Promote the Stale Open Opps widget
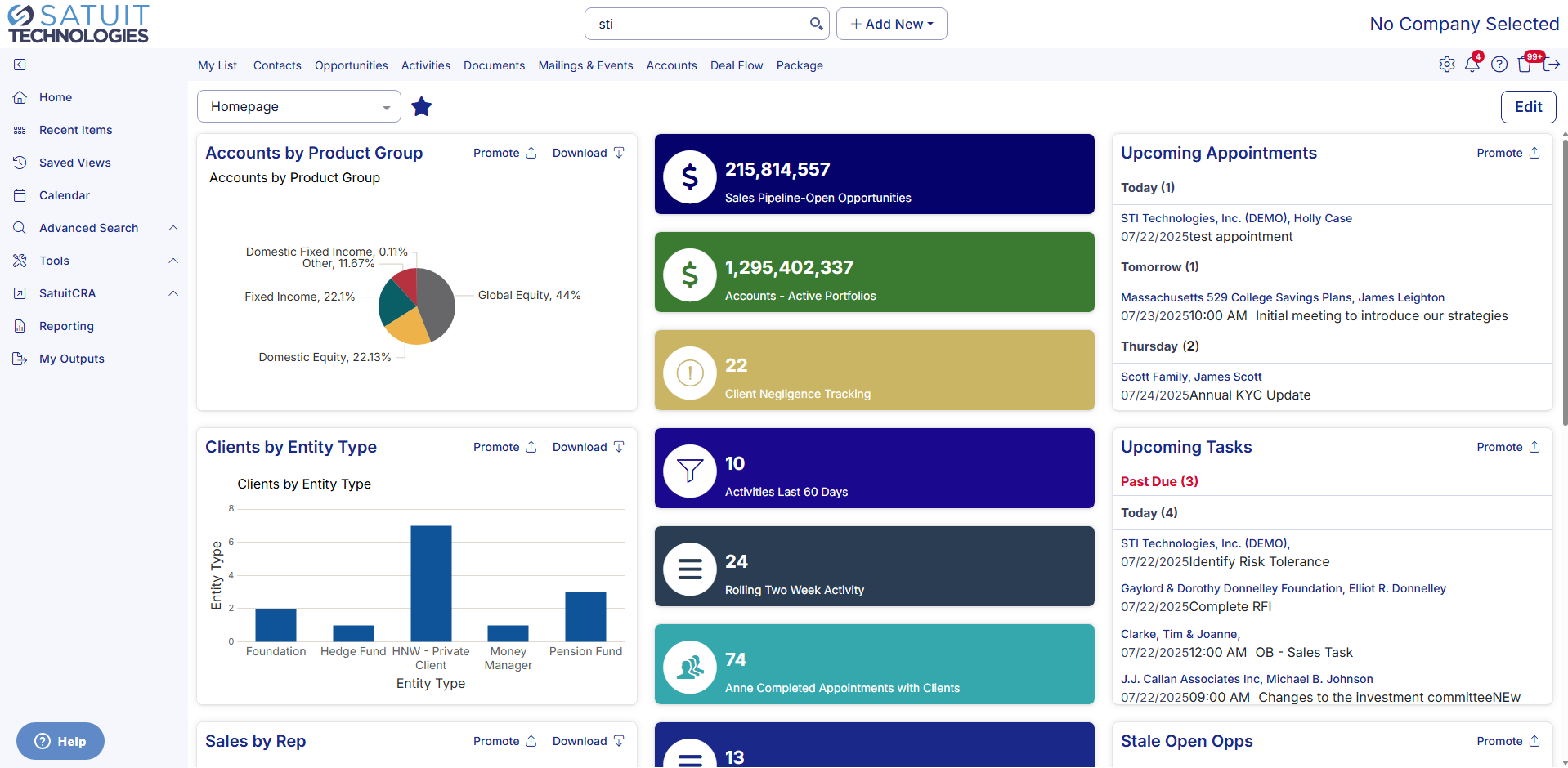This screenshot has height=768, width=1568. (1508, 741)
